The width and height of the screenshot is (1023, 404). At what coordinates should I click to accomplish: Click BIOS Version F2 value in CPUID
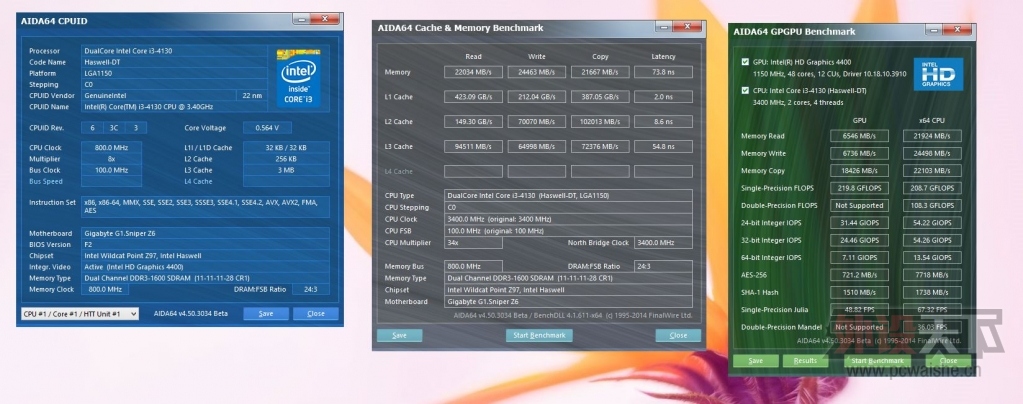pyautogui.click(x=205, y=245)
